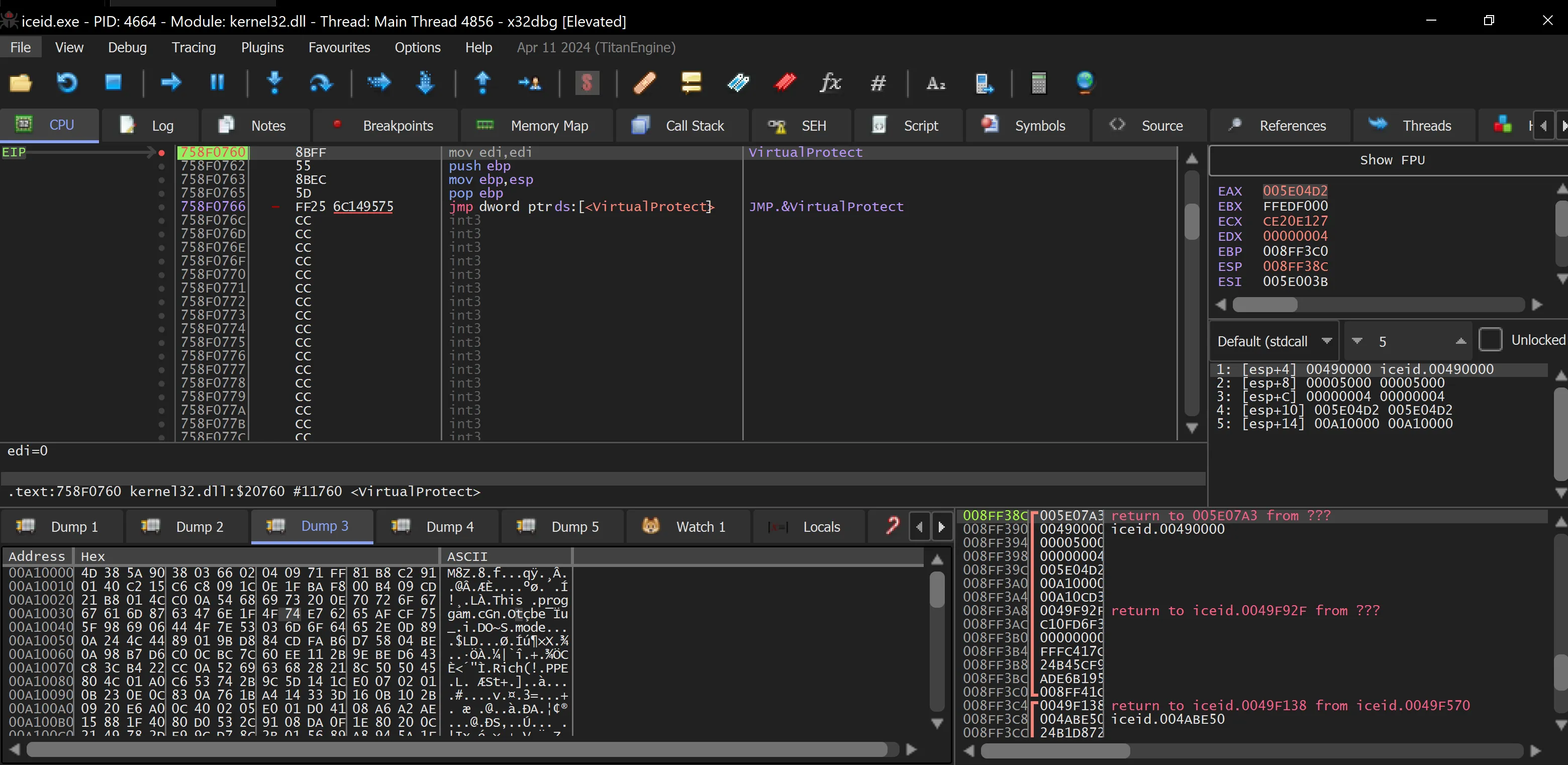Open the Comments icon in toolbar
The image size is (1568, 765).
691,82
